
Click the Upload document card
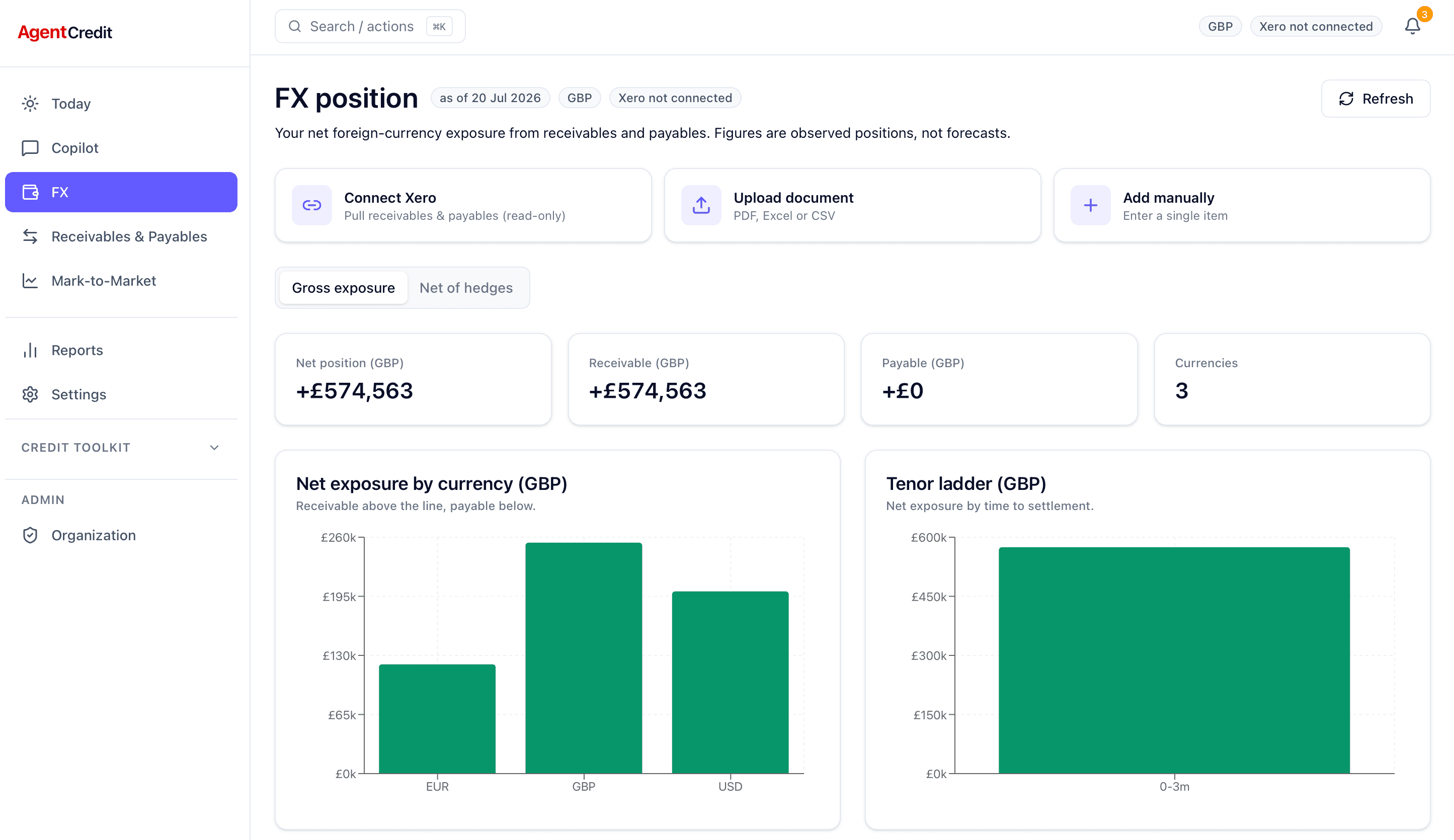[852, 205]
